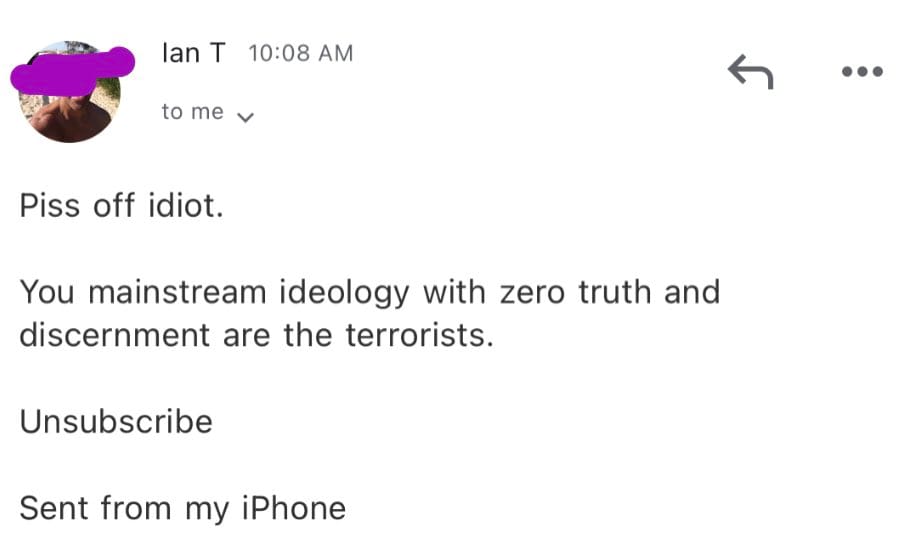
Task: Click the "Unsubscribe" text in the email
Action: click(x=116, y=421)
